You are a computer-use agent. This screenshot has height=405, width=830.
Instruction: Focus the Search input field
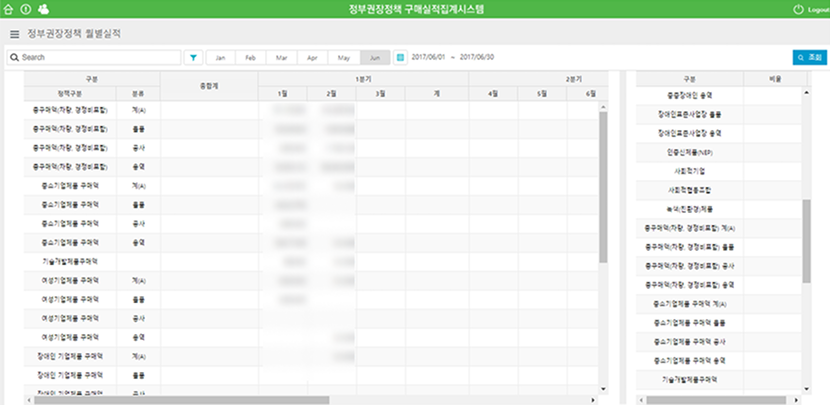94,57
